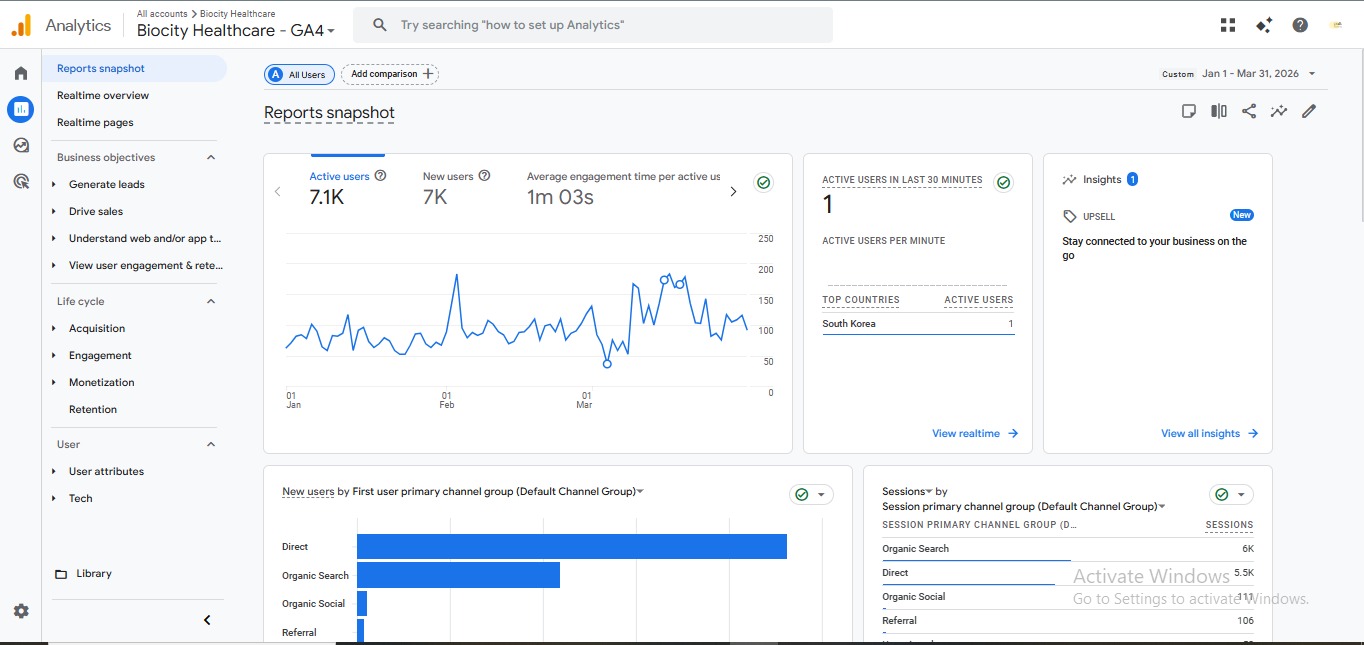The image size is (1364, 645).
Task: Open the Stay connected insight card
Action: pos(1157,248)
